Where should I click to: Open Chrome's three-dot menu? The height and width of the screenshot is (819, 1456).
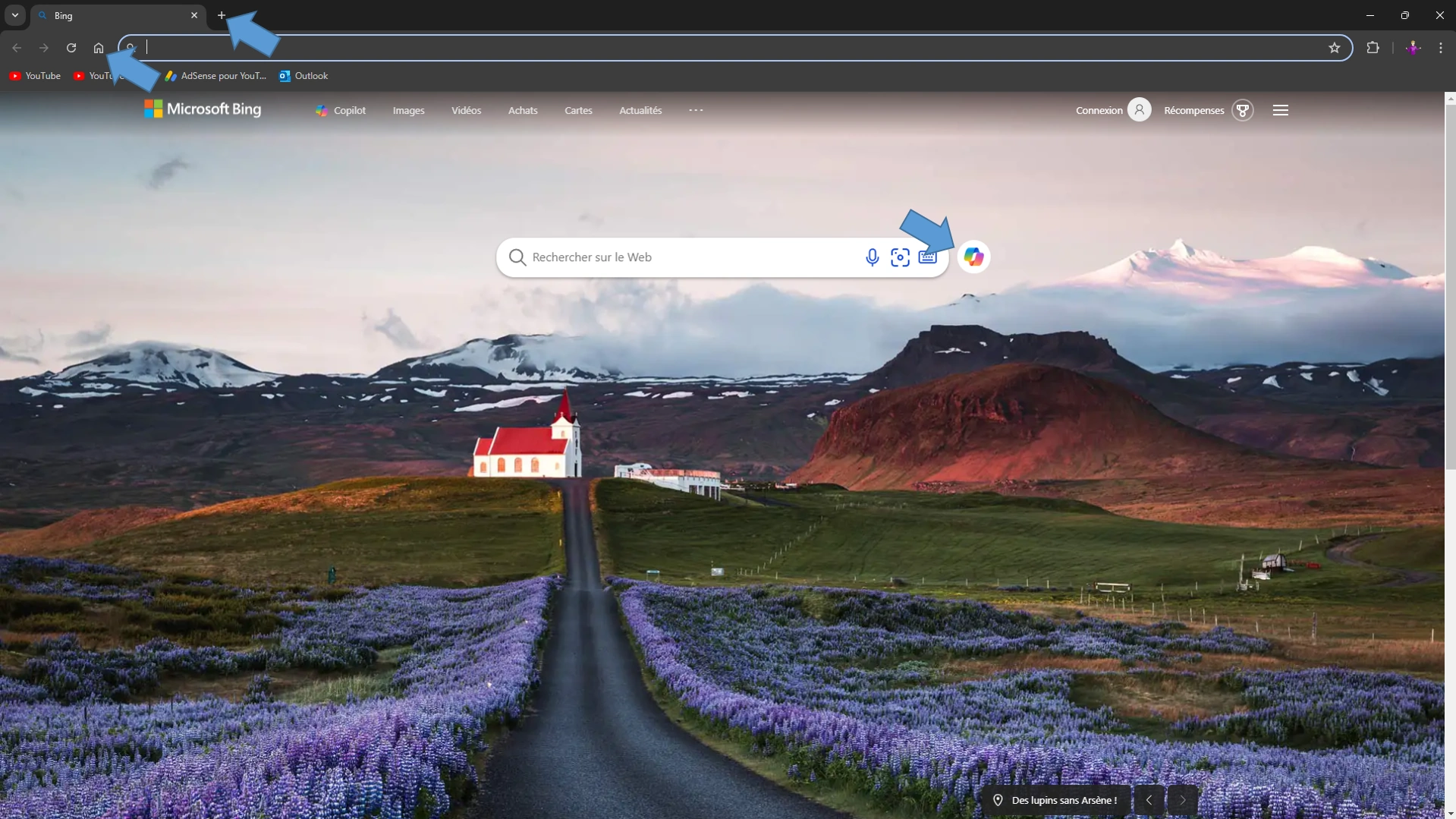[1440, 48]
